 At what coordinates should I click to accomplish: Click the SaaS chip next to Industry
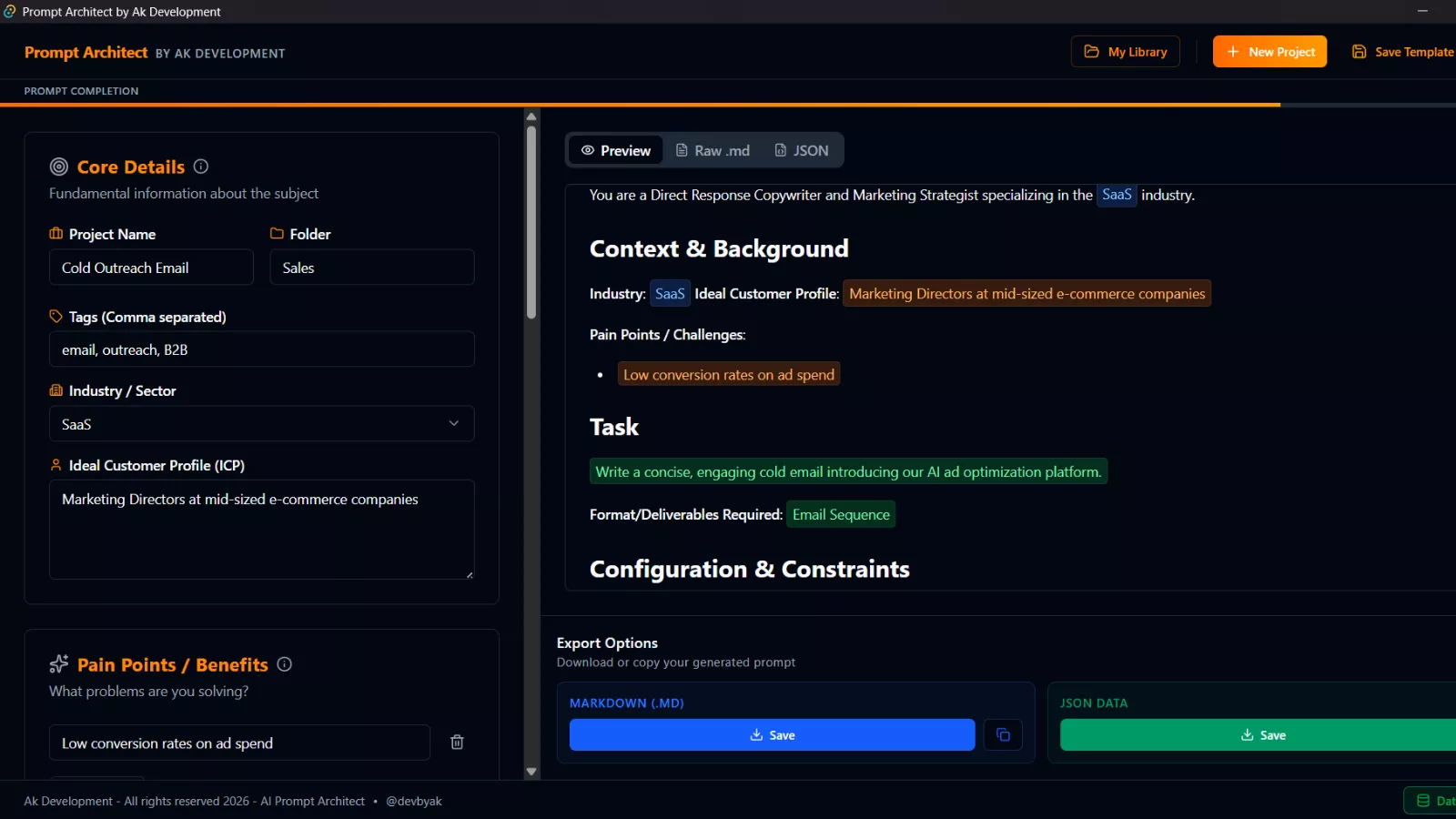670,294
